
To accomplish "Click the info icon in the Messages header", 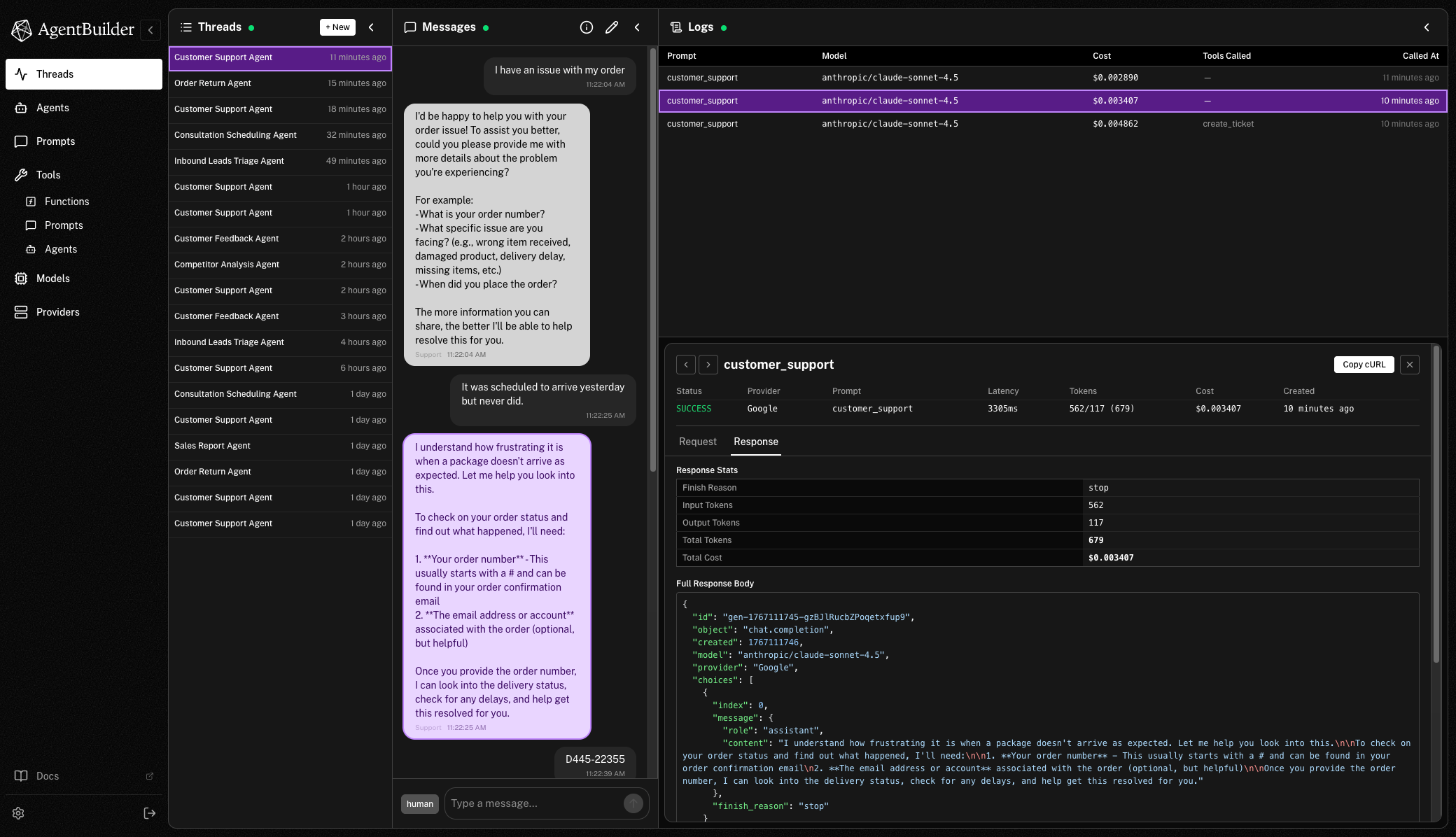I will (x=586, y=27).
